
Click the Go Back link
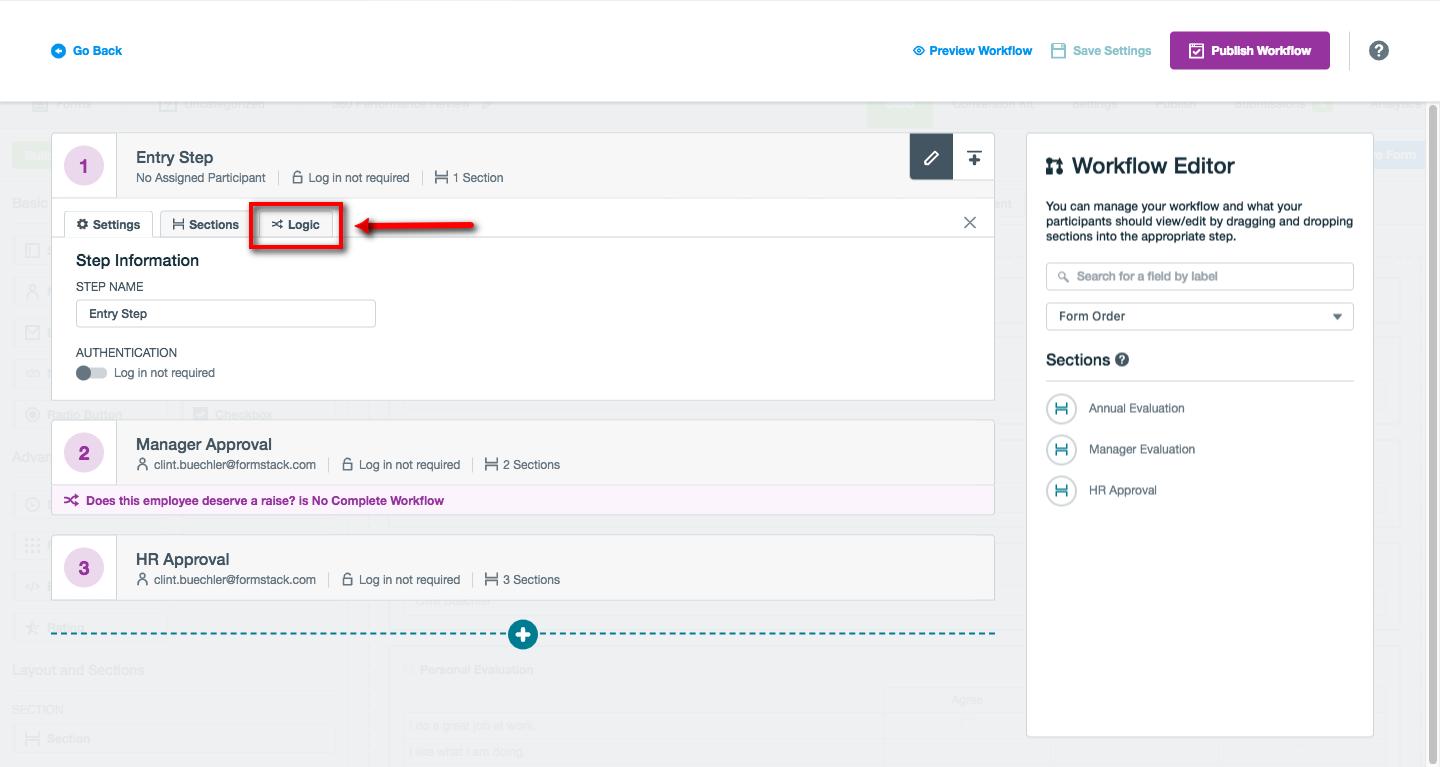coord(87,51)
